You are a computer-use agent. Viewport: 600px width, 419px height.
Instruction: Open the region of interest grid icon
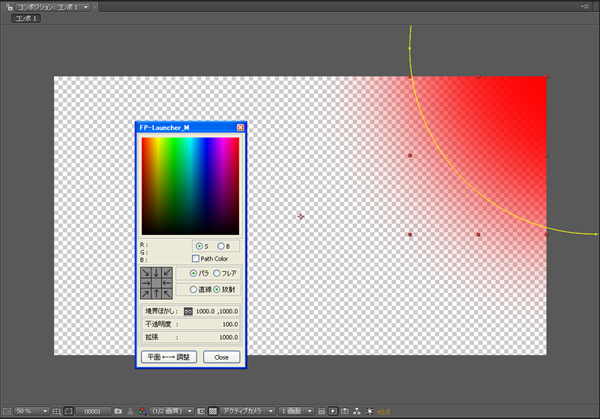pos(57,411)
